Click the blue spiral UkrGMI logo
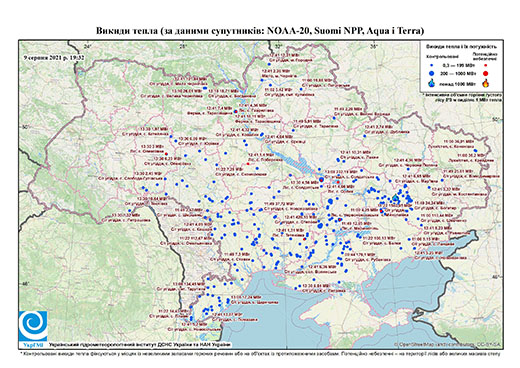 point(33,326)
